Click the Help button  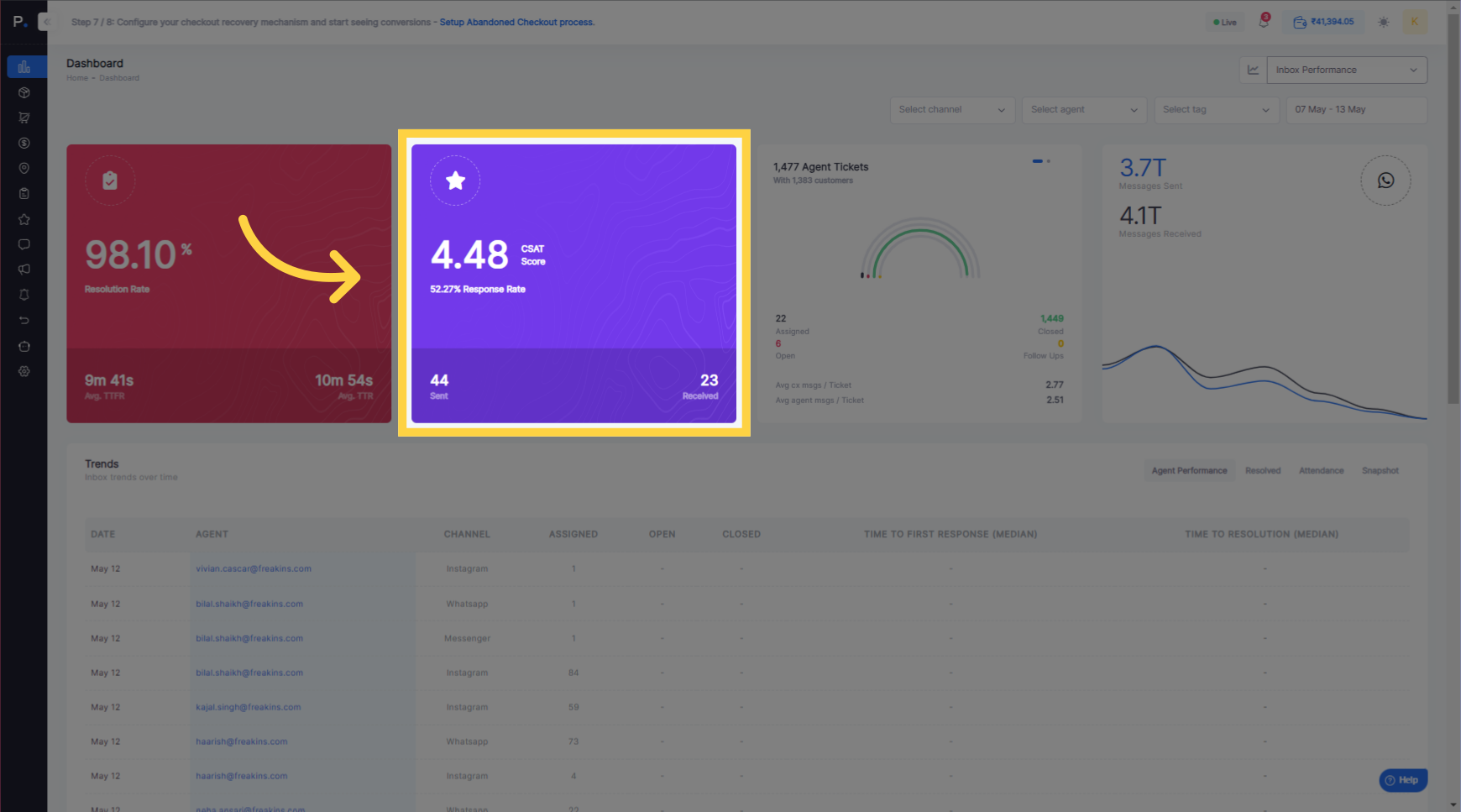tap(1402, 780)
